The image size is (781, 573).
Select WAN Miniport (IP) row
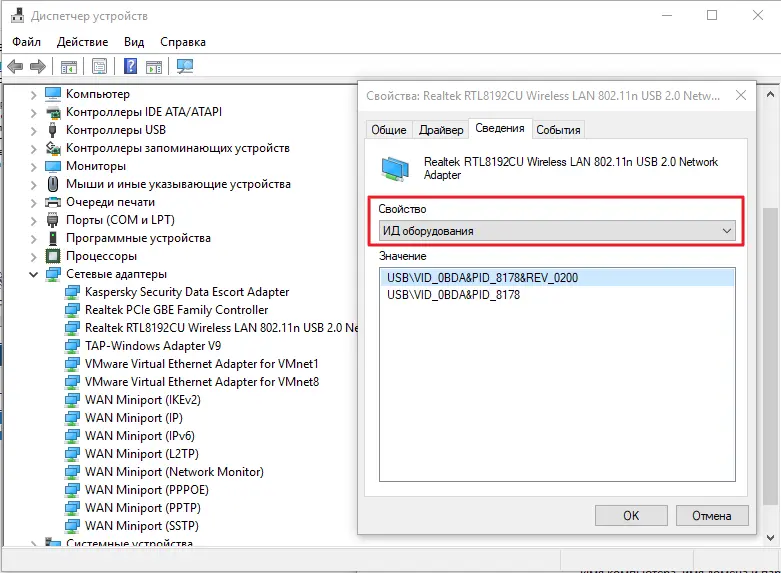click(133, 418)
